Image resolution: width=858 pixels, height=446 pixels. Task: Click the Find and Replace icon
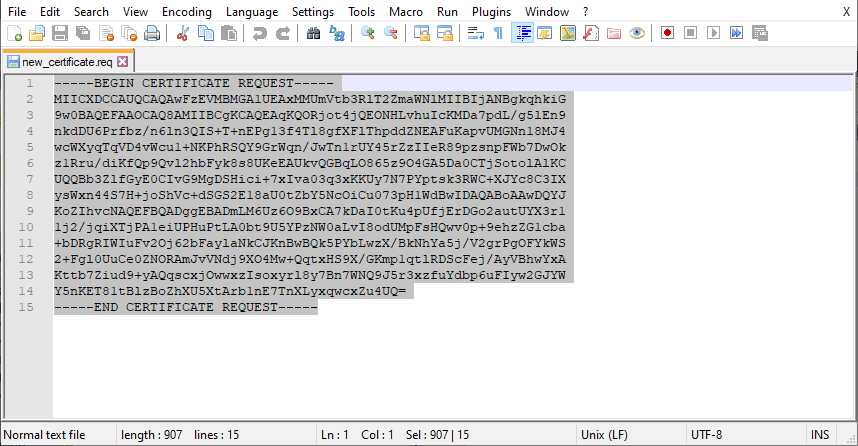tap(337, 33)
